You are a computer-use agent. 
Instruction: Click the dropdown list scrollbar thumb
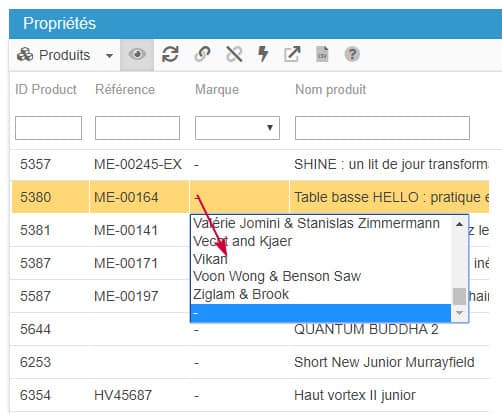point(460,296)
